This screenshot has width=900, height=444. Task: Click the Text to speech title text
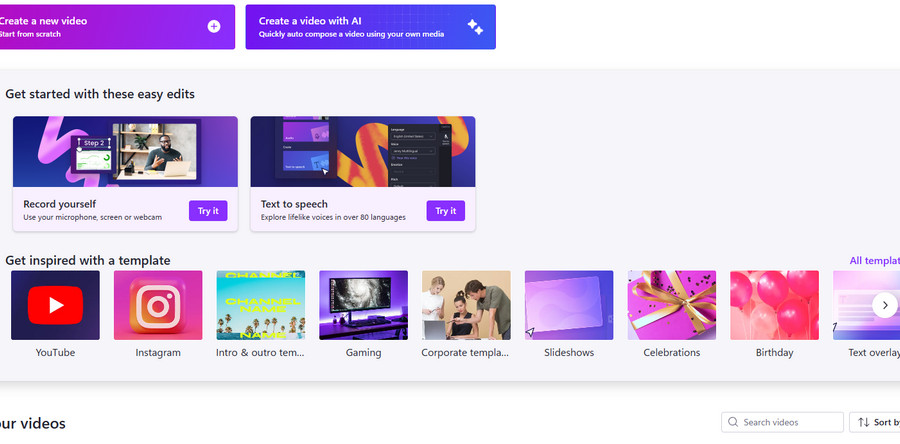(294, 204)
